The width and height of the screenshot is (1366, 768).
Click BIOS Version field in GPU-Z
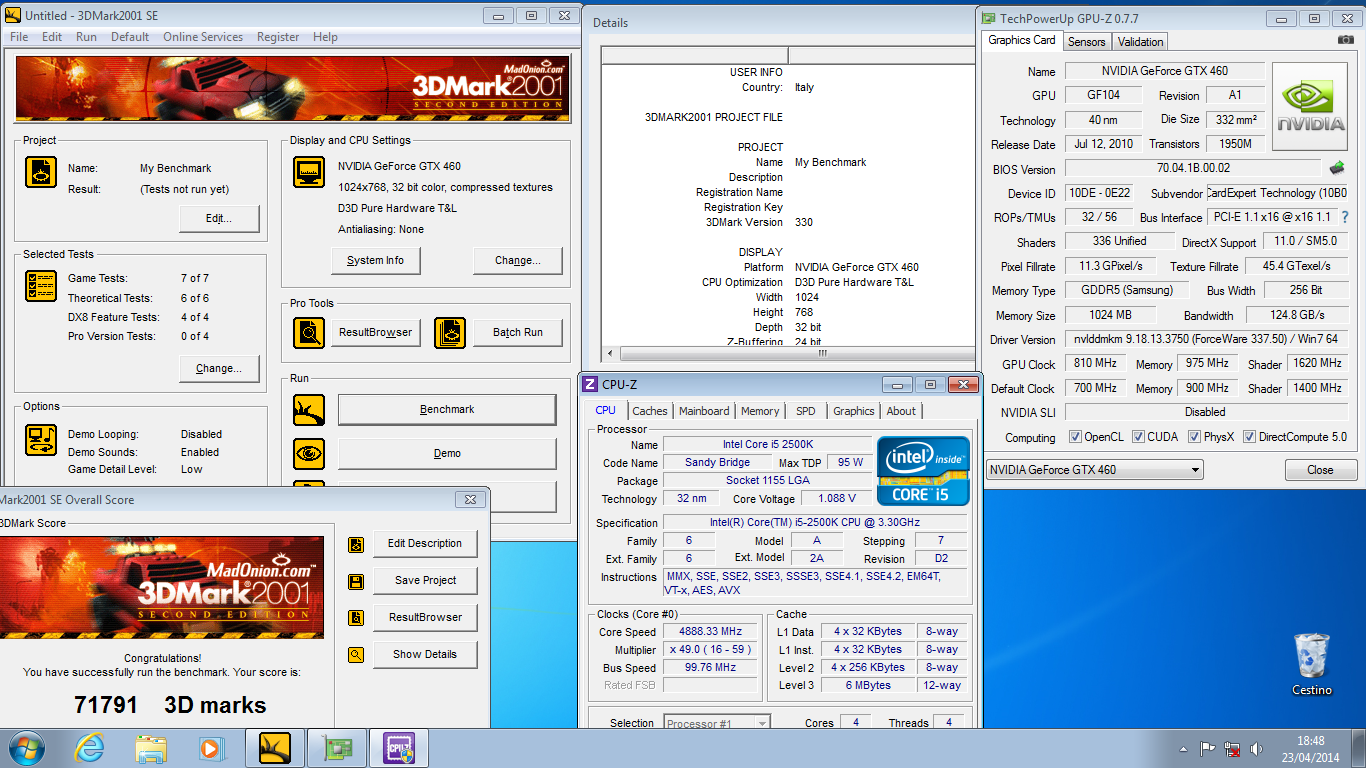[1193, 168]
